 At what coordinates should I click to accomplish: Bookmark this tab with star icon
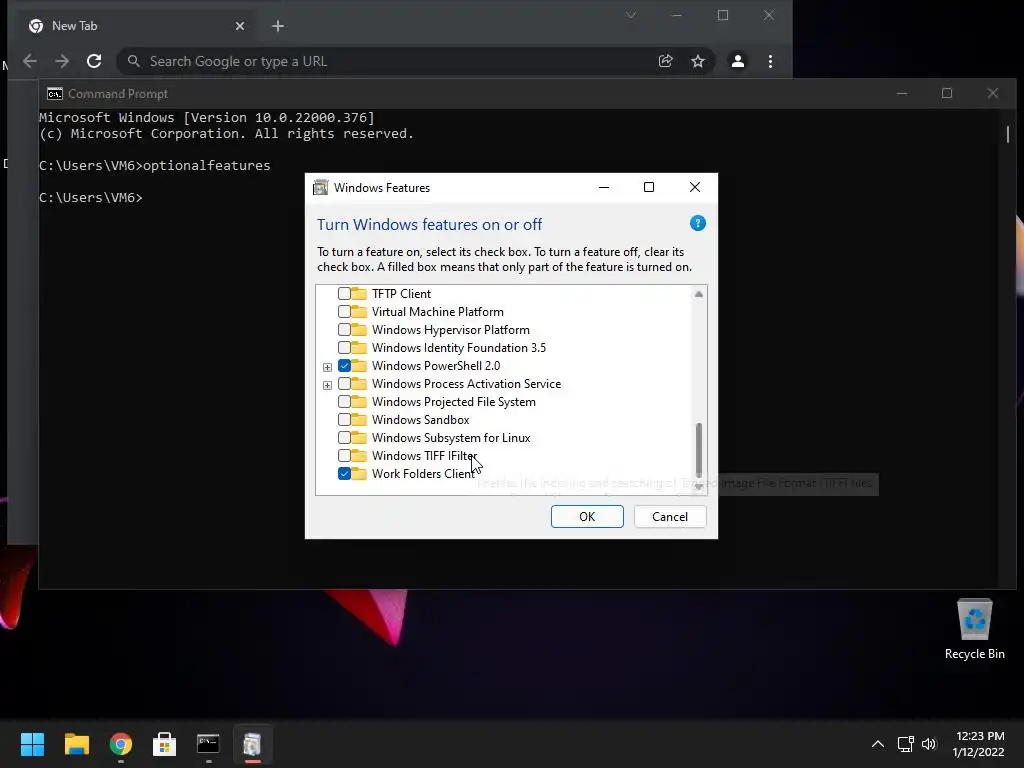[697, 61]
